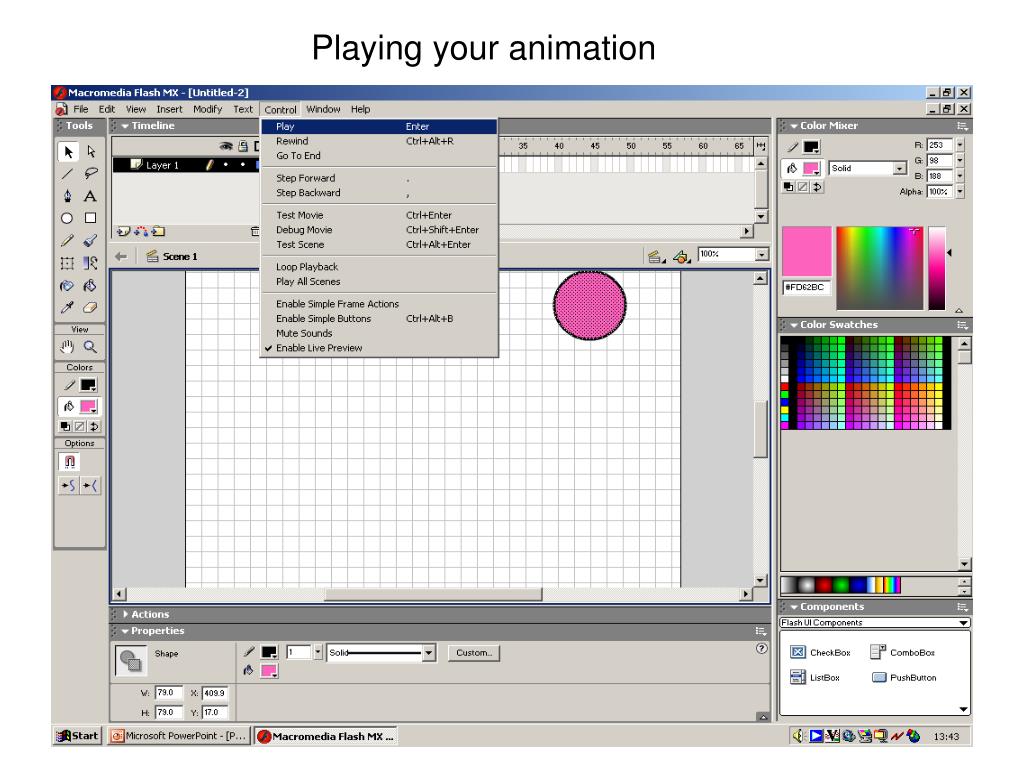1024x768 pixels.
Task: Select the Arrow selection tool
Action: 67,152
